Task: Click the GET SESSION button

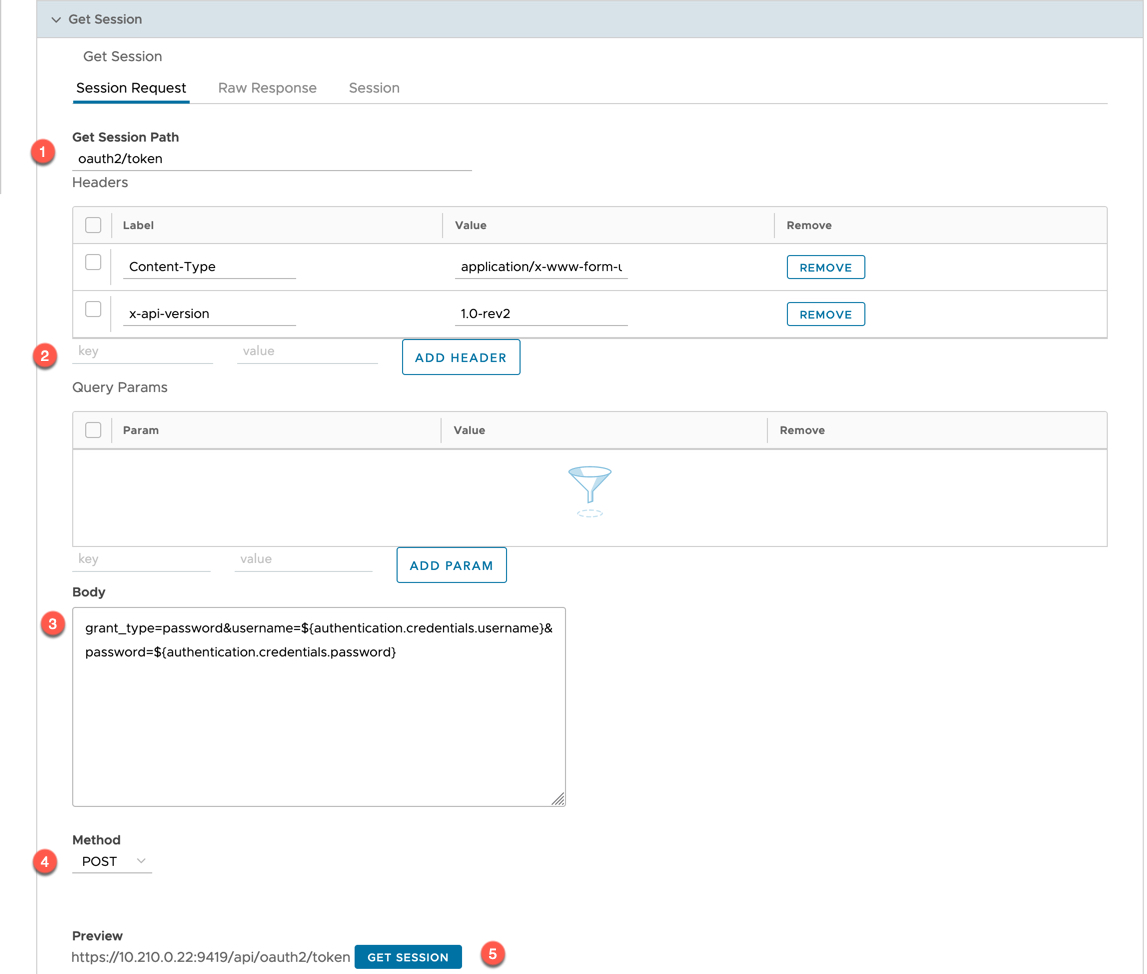Action: tap(408, 957)
